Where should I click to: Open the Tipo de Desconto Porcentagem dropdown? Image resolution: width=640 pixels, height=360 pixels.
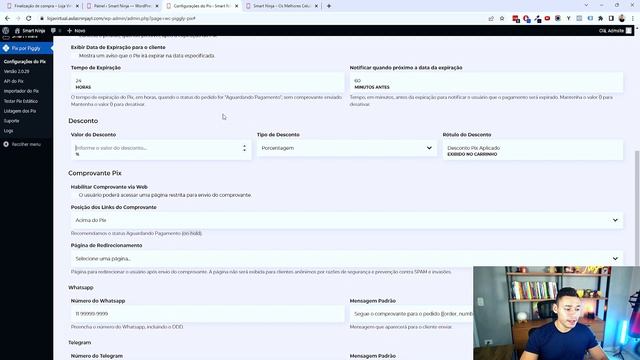click(x=347, y=148)
